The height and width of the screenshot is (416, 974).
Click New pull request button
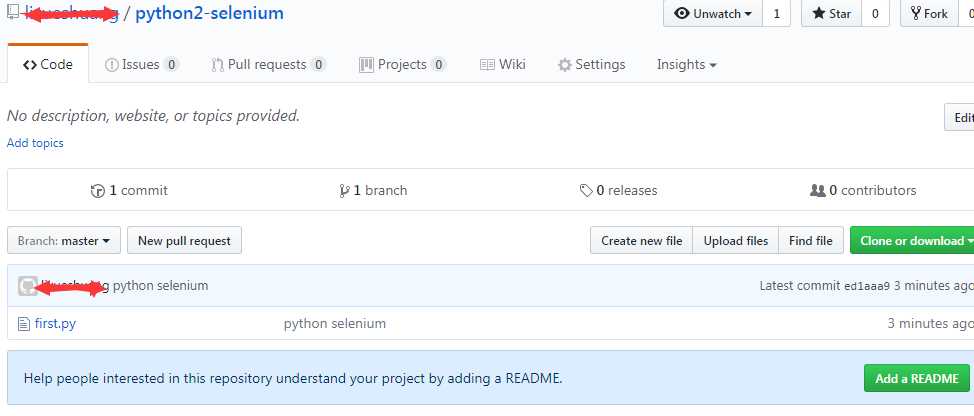[184, 240]
